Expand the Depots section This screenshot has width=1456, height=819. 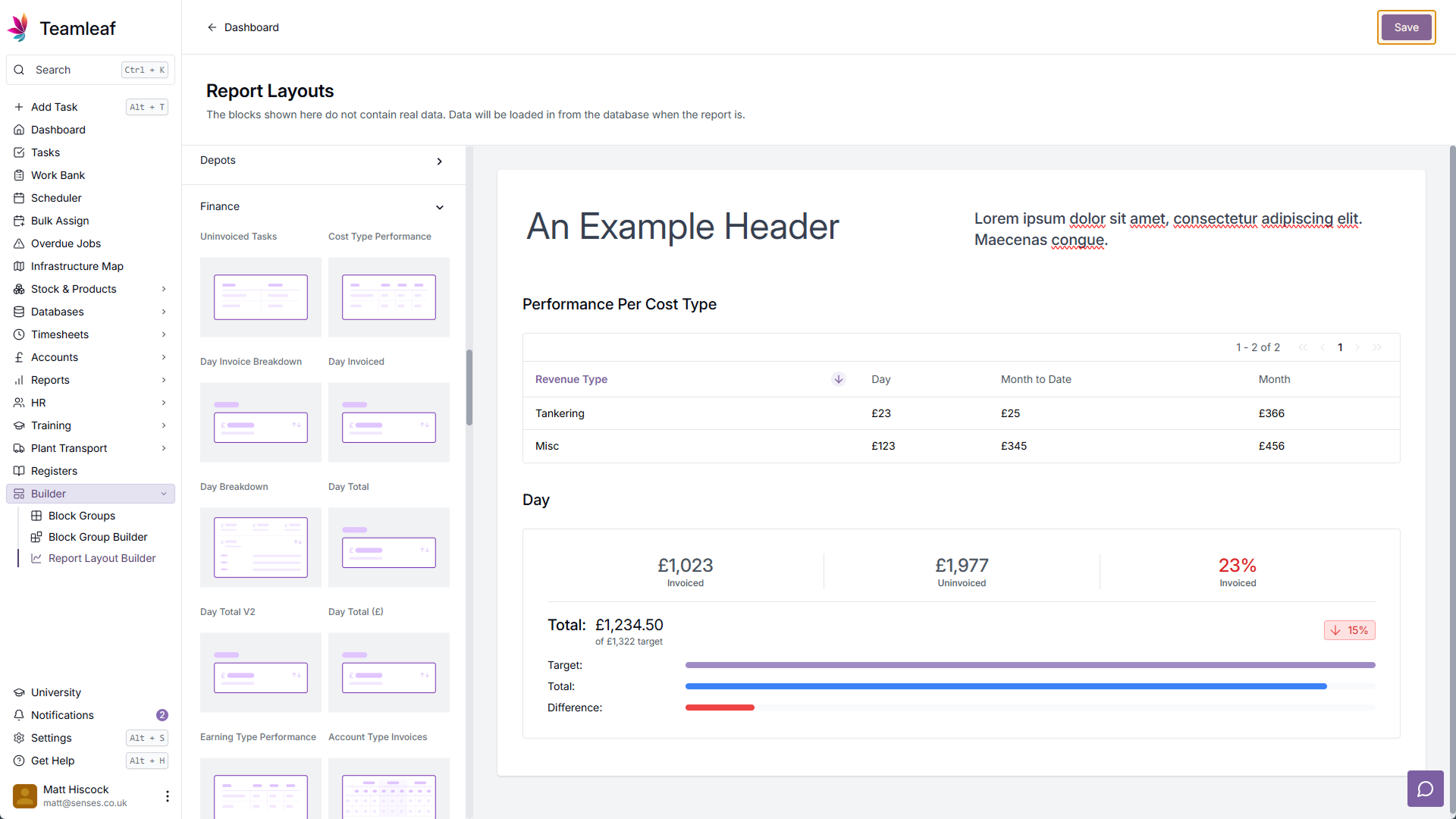[439, 162]
